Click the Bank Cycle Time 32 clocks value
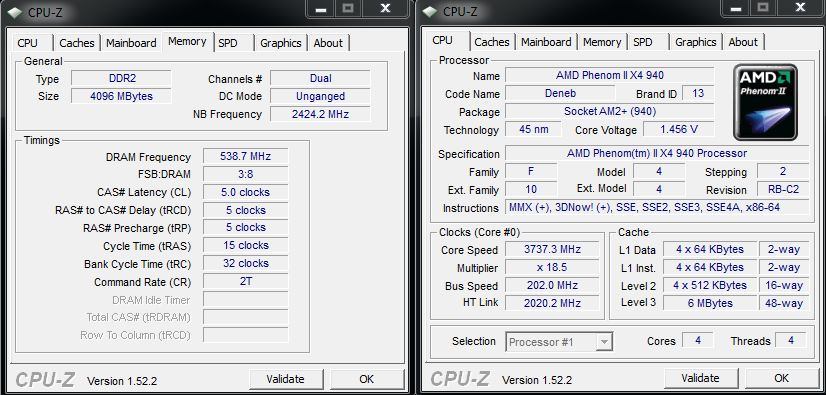 coord(246,263)
